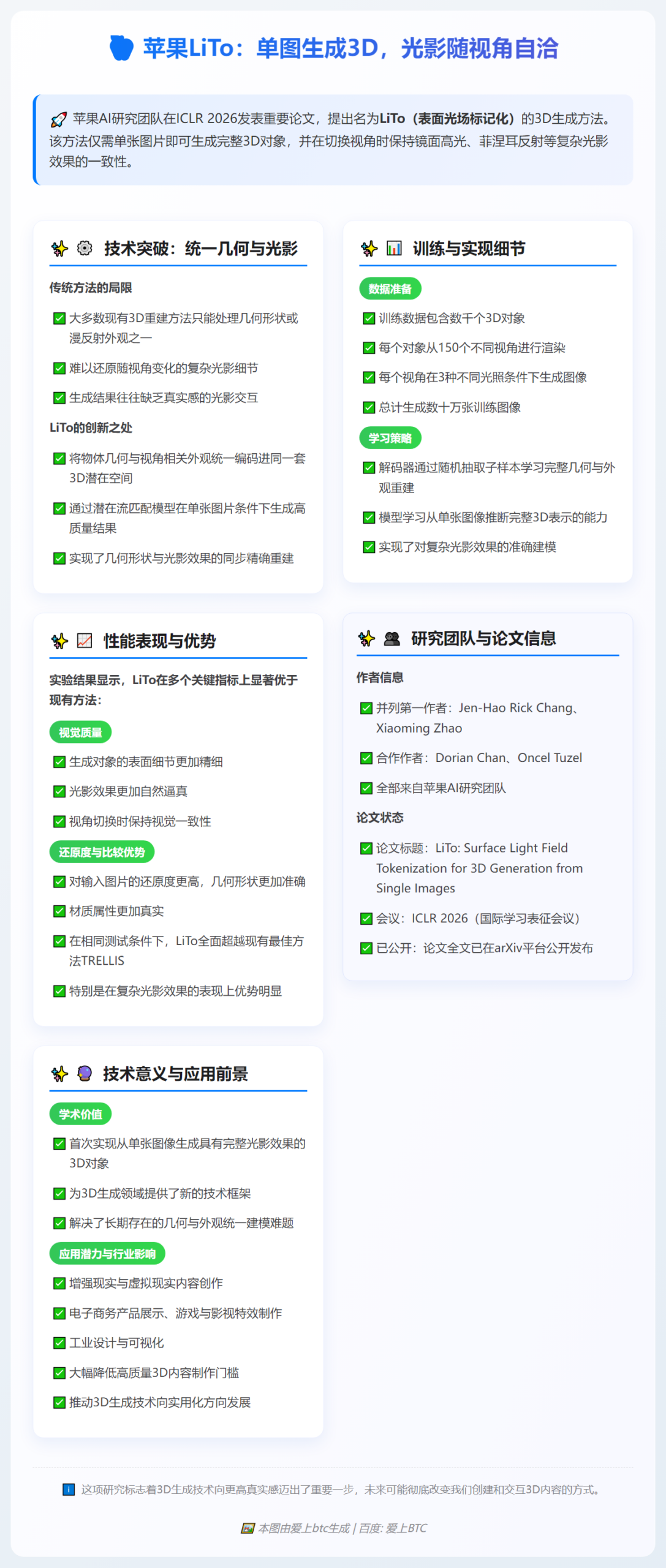Screen dimensions: 666x1568
Task: Click the text 解决了长期存在的几何与外观统一建模难题
Action: click(181, 1223)
